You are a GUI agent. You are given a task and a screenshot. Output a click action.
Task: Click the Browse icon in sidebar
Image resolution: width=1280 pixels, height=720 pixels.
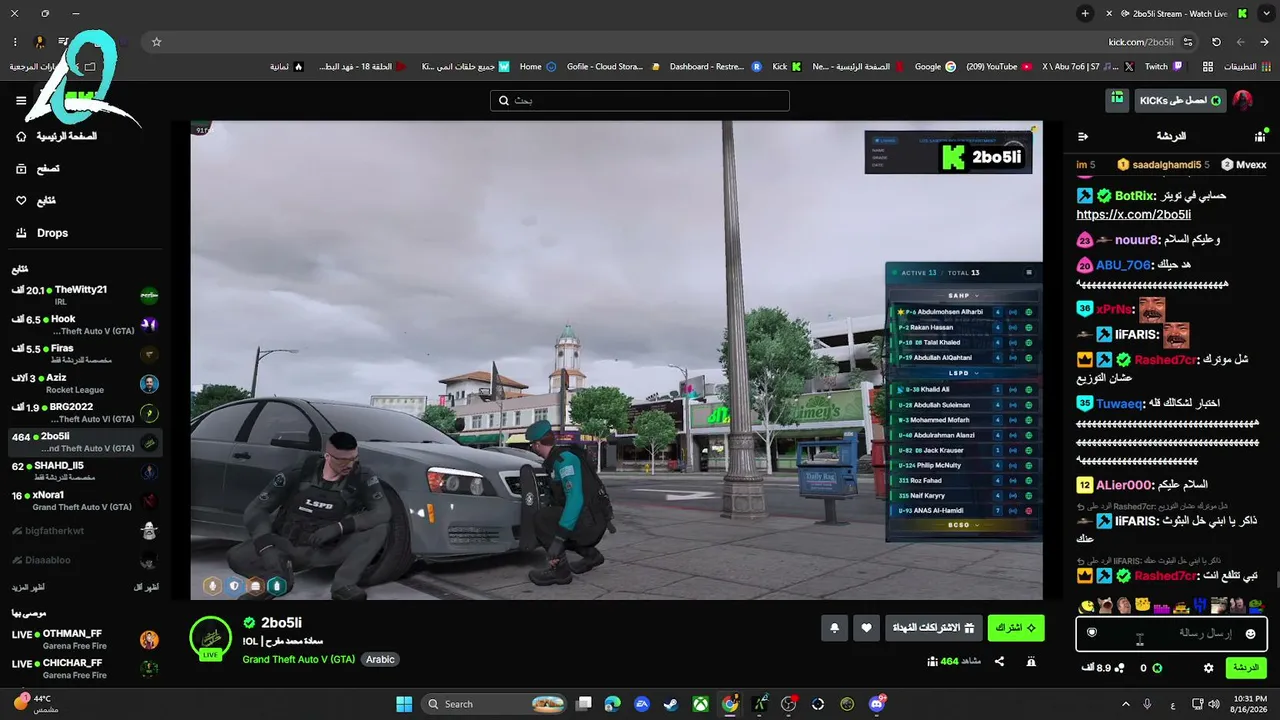pos(21,169)
